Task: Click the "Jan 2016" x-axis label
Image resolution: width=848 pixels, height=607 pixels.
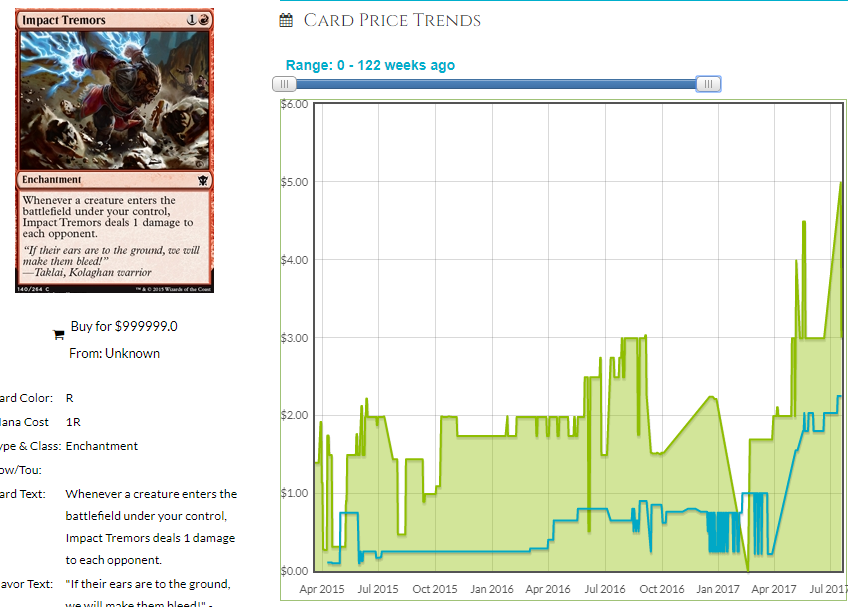Action: (x=492, y=589)
